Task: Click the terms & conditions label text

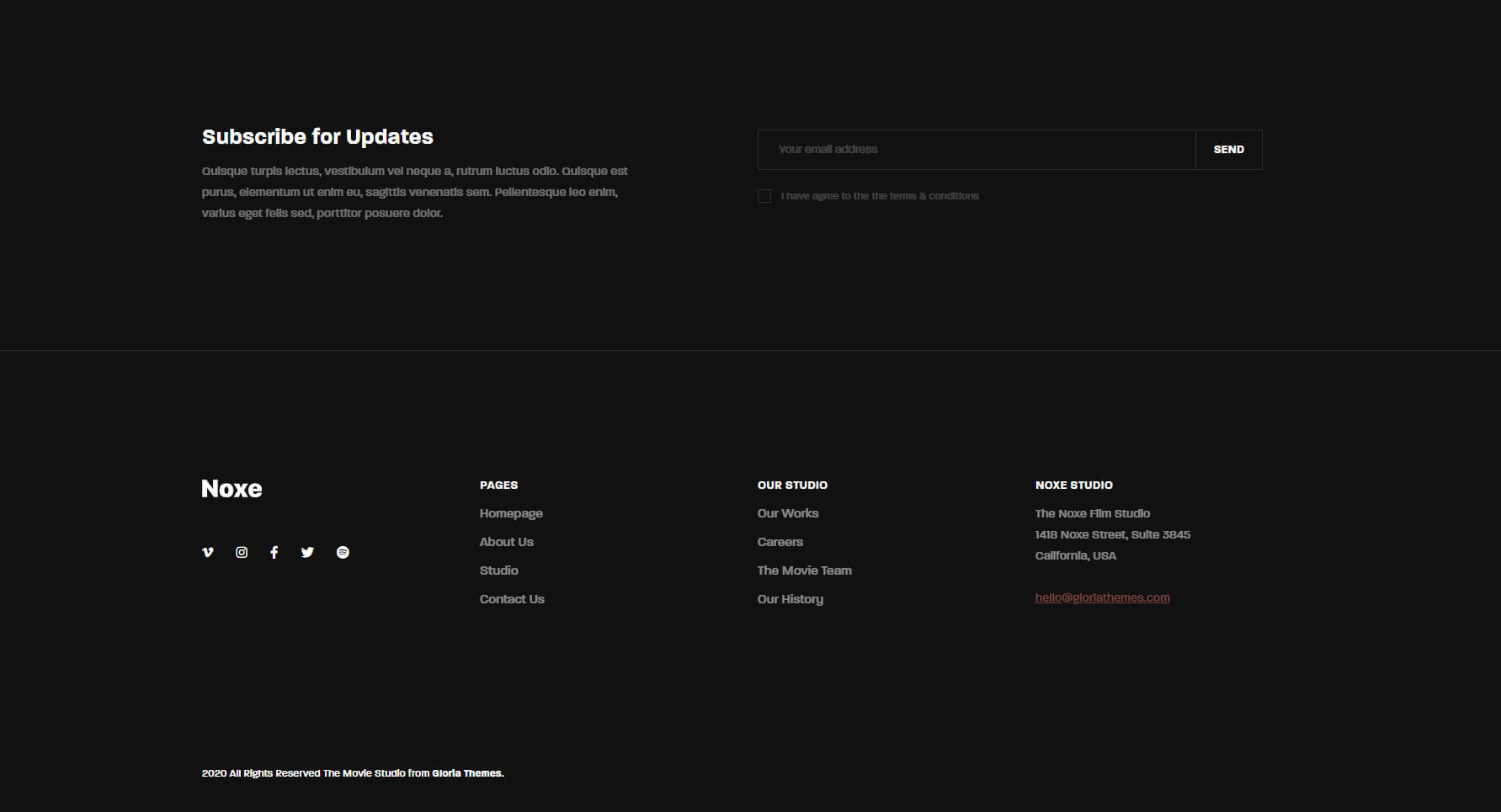Action: pos(879,196)
